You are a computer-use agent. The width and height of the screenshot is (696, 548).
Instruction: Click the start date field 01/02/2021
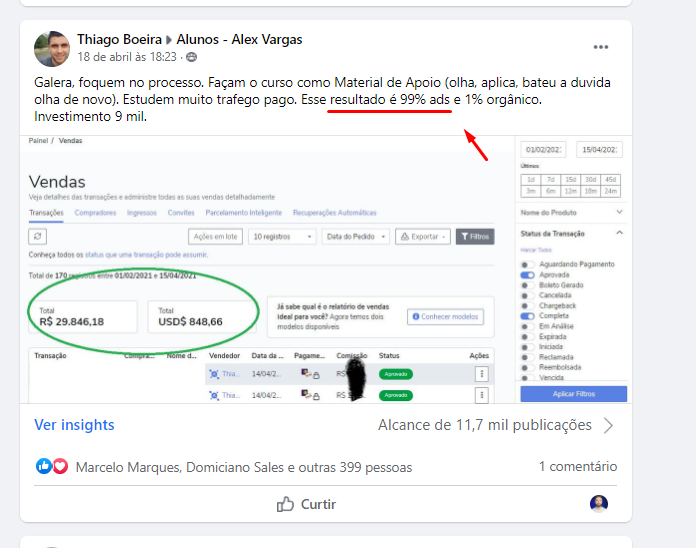543,149
